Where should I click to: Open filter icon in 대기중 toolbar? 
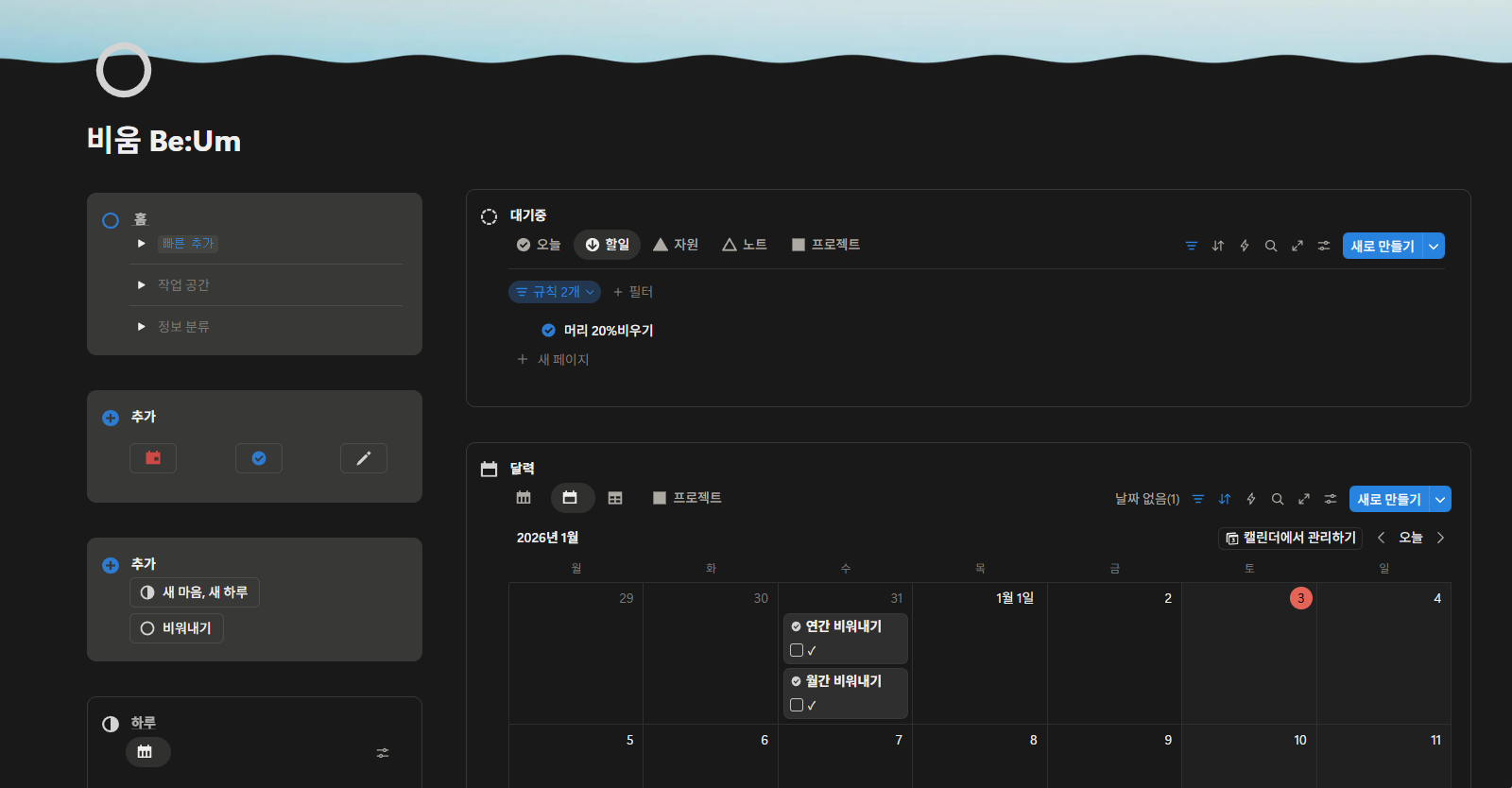1192,246
